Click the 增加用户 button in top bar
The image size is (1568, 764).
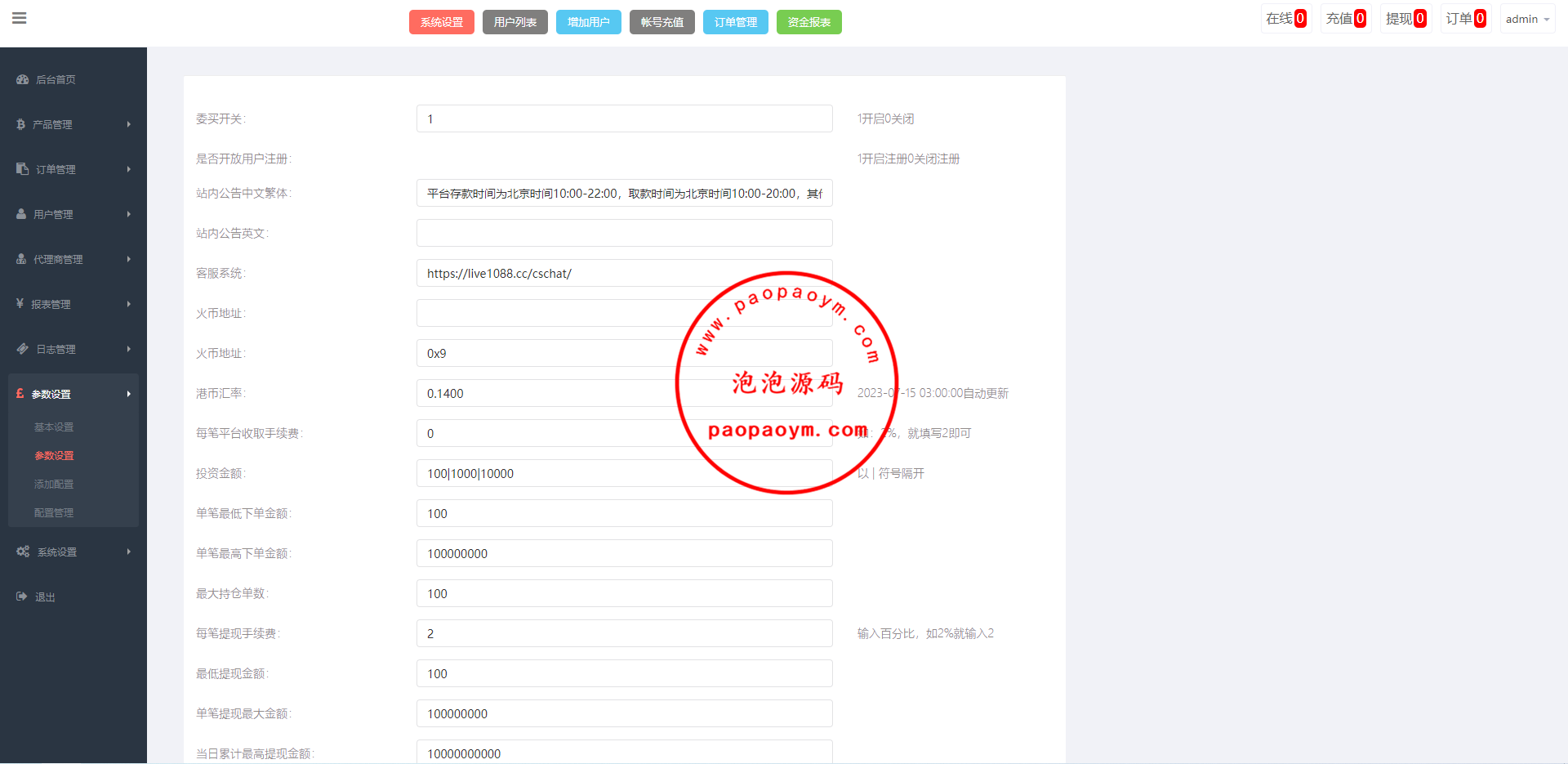[588, 22]
